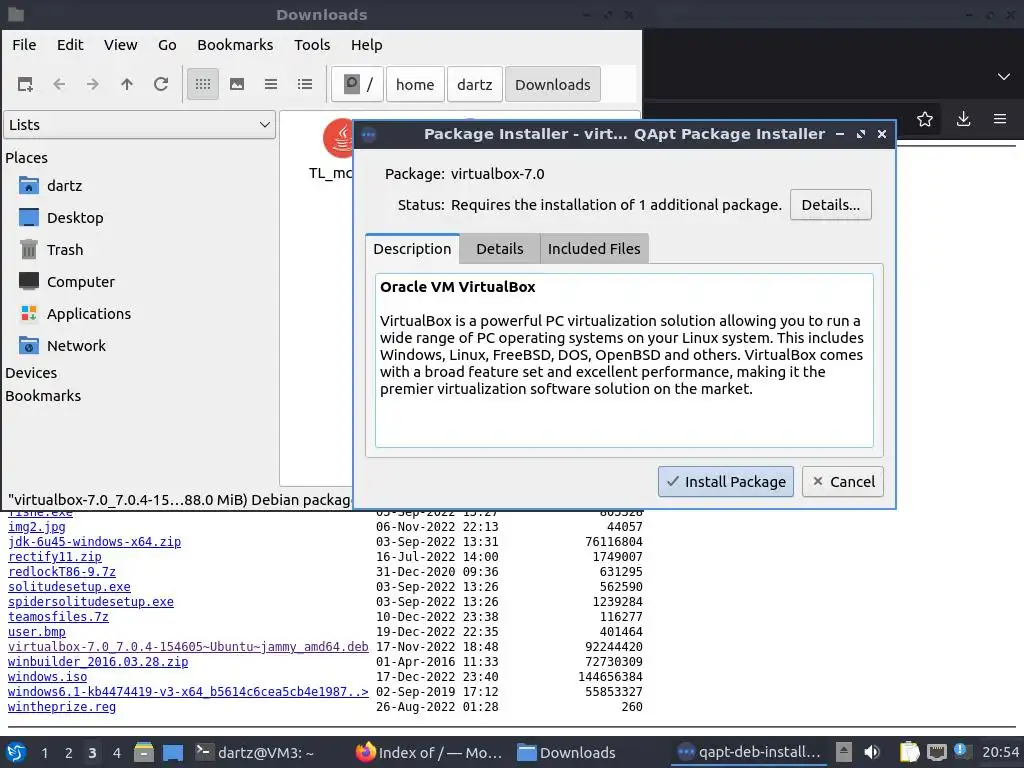Select Computer in Places sidebar
The height and width of the screenshot is (768, 1024).
tap(80, 282)
